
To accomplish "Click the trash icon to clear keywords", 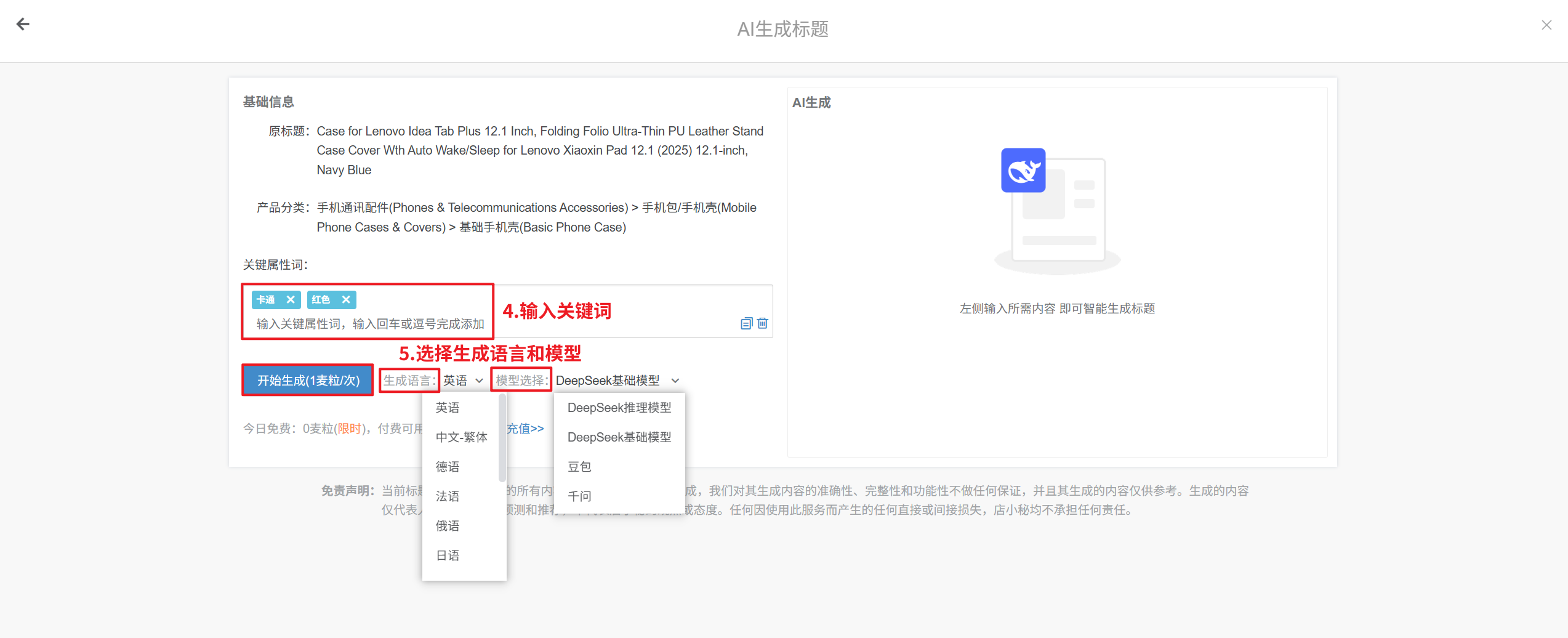I will pos(763,323).
